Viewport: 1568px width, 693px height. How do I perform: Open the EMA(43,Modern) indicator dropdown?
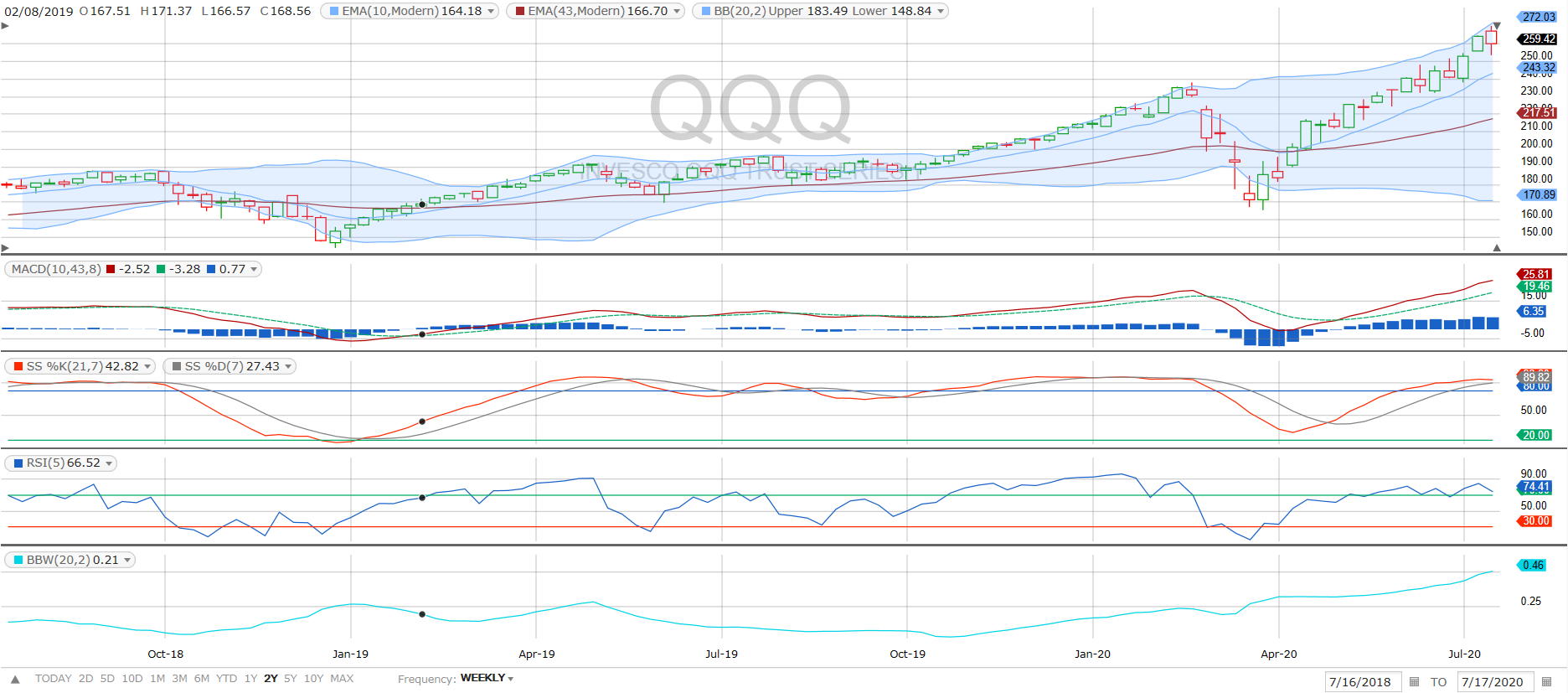(678, 11)
